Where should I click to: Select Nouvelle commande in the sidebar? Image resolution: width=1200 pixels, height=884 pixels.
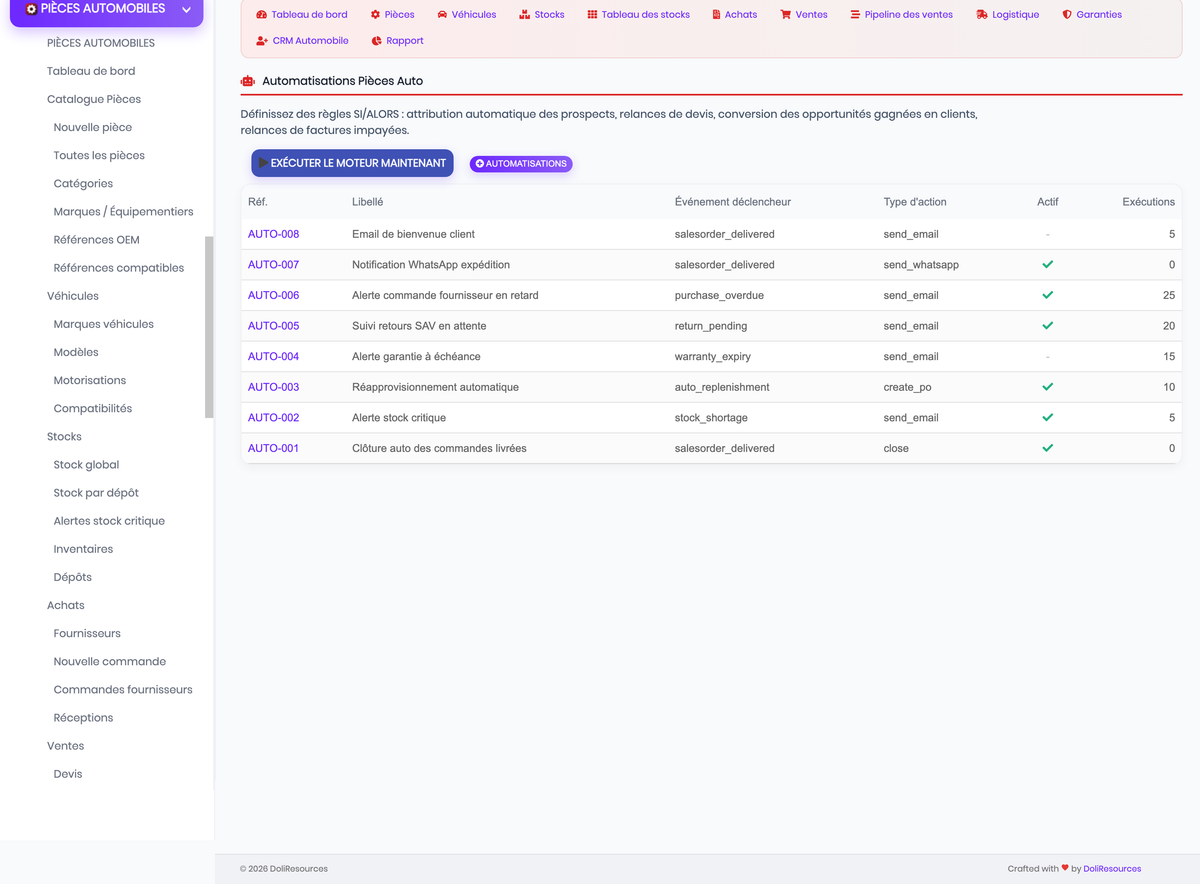(110, 661)
